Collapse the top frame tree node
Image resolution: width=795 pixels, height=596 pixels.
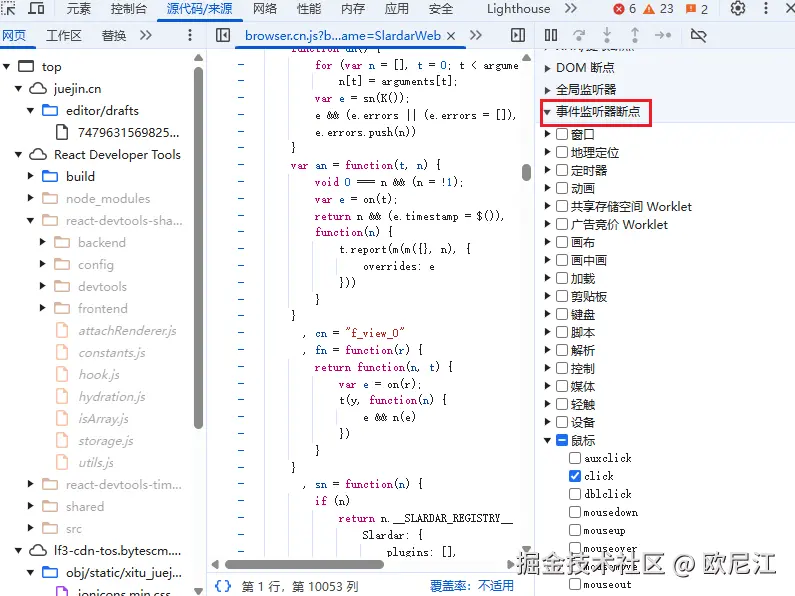(7, 66)
